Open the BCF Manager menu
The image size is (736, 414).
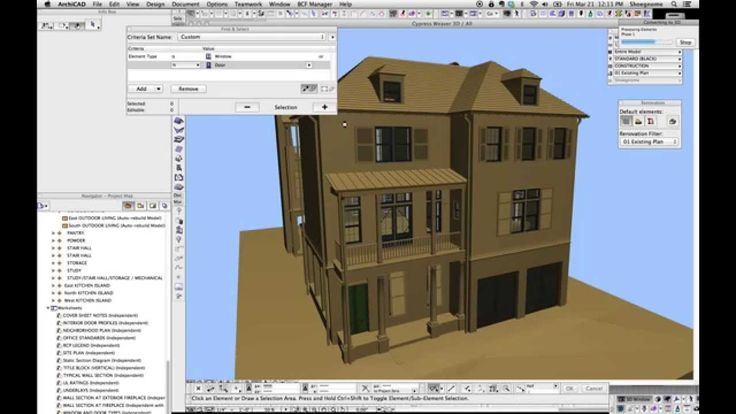[314, 4]
